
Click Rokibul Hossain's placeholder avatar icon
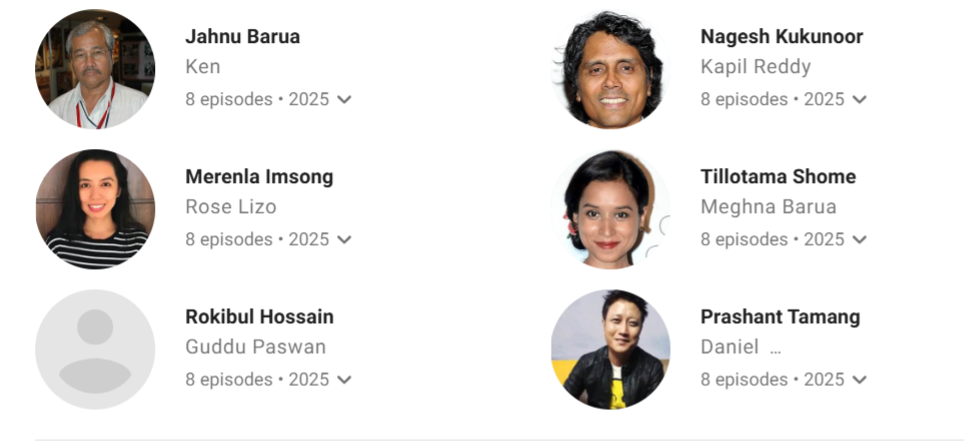tap(95, 349)
